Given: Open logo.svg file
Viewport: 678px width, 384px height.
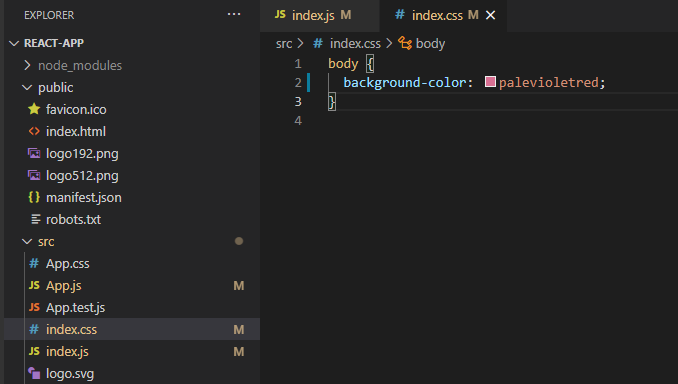Looking at the screenshot, I should 70,374.
